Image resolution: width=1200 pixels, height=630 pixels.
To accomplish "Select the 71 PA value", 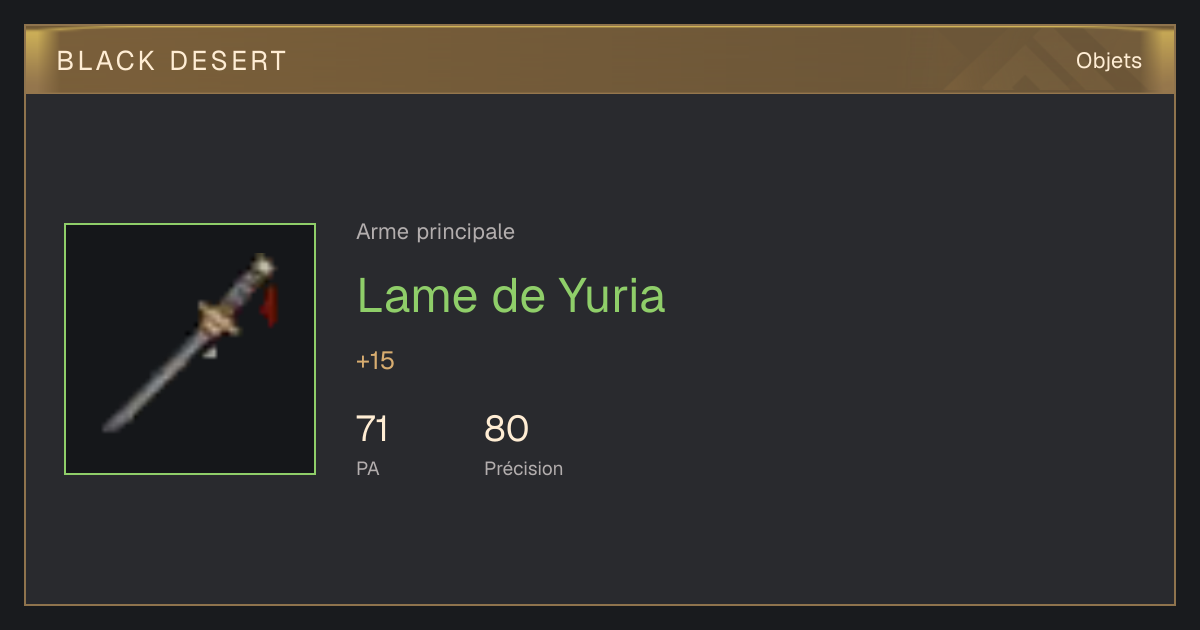I will pos(372,429).
